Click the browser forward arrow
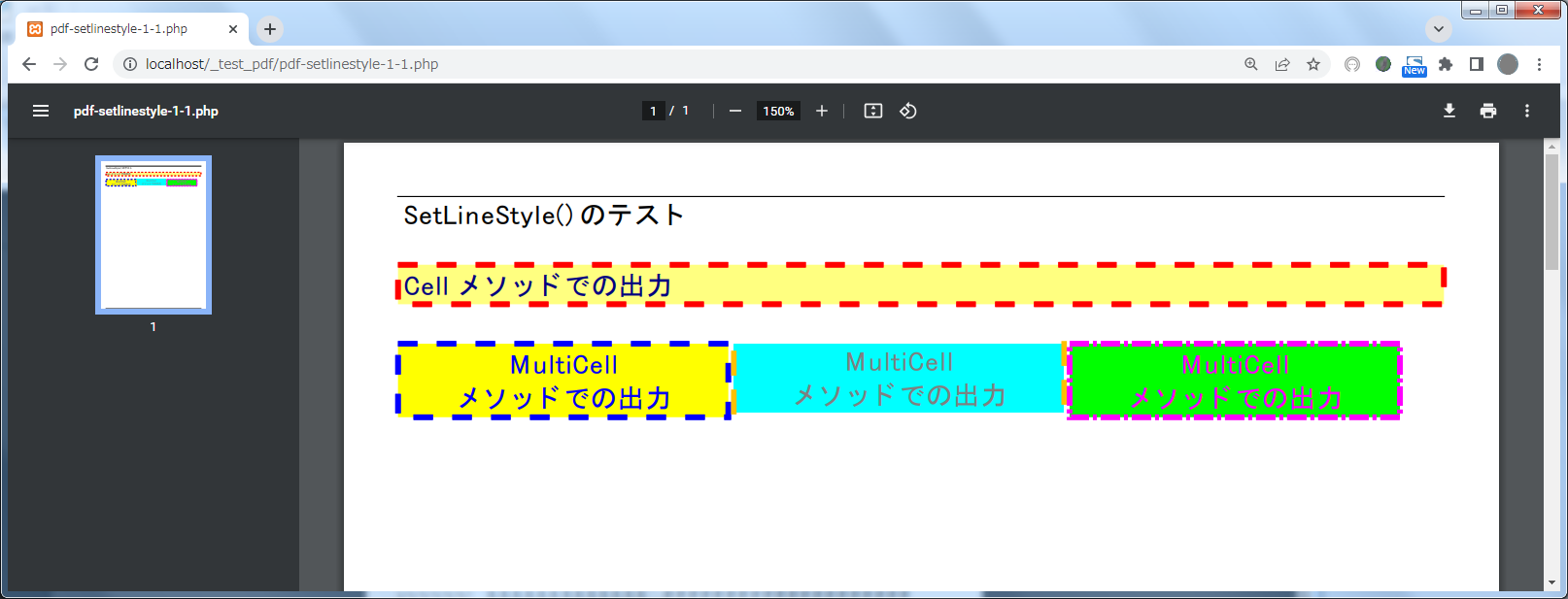 point(60,64)
